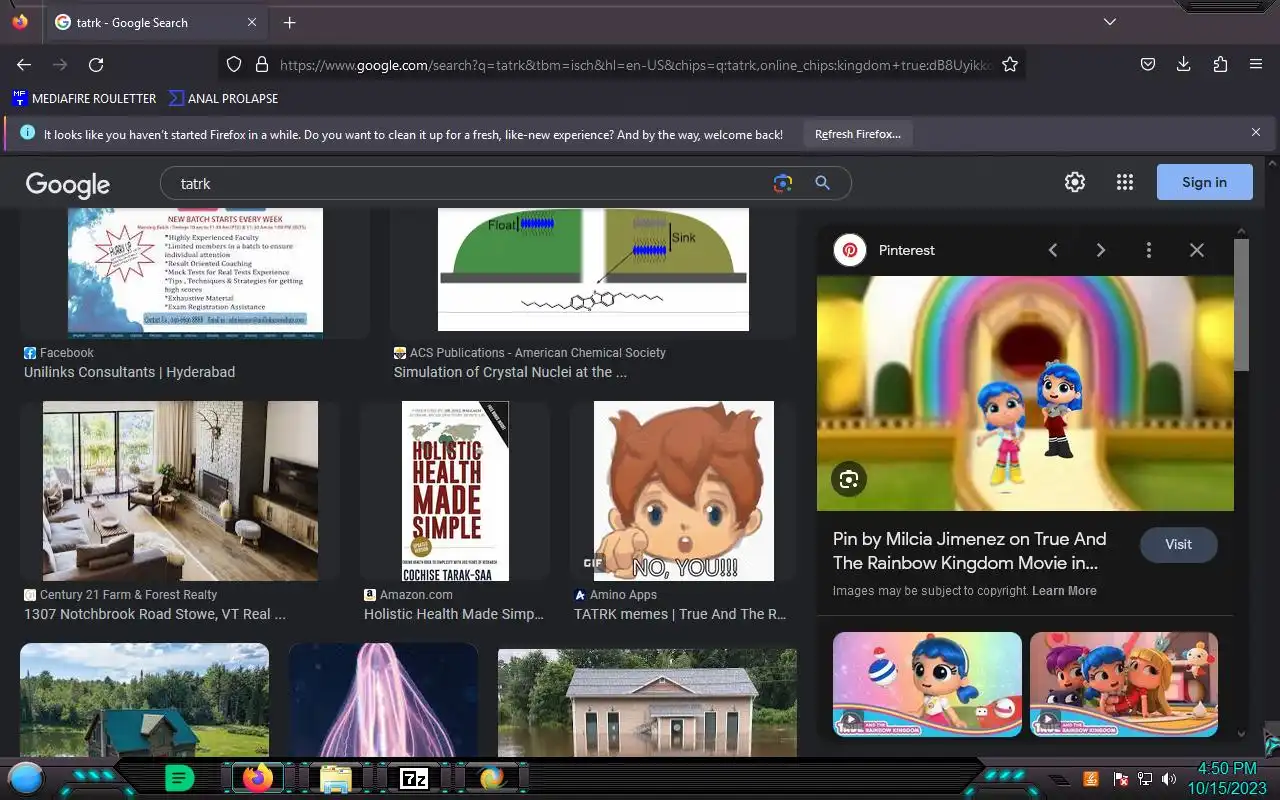Open the Google apps grid
The height and width of the screenshot is (800, 1280).
[1125, 182]
